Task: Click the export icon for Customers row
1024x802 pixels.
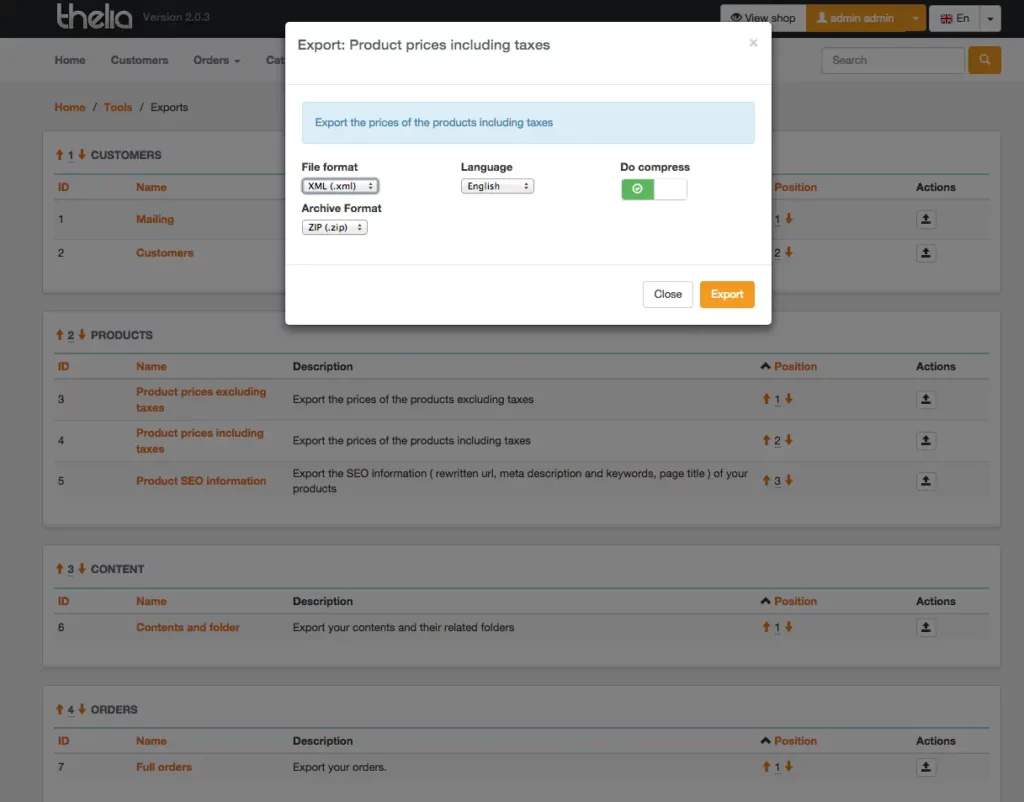Action: click(925, 253)
